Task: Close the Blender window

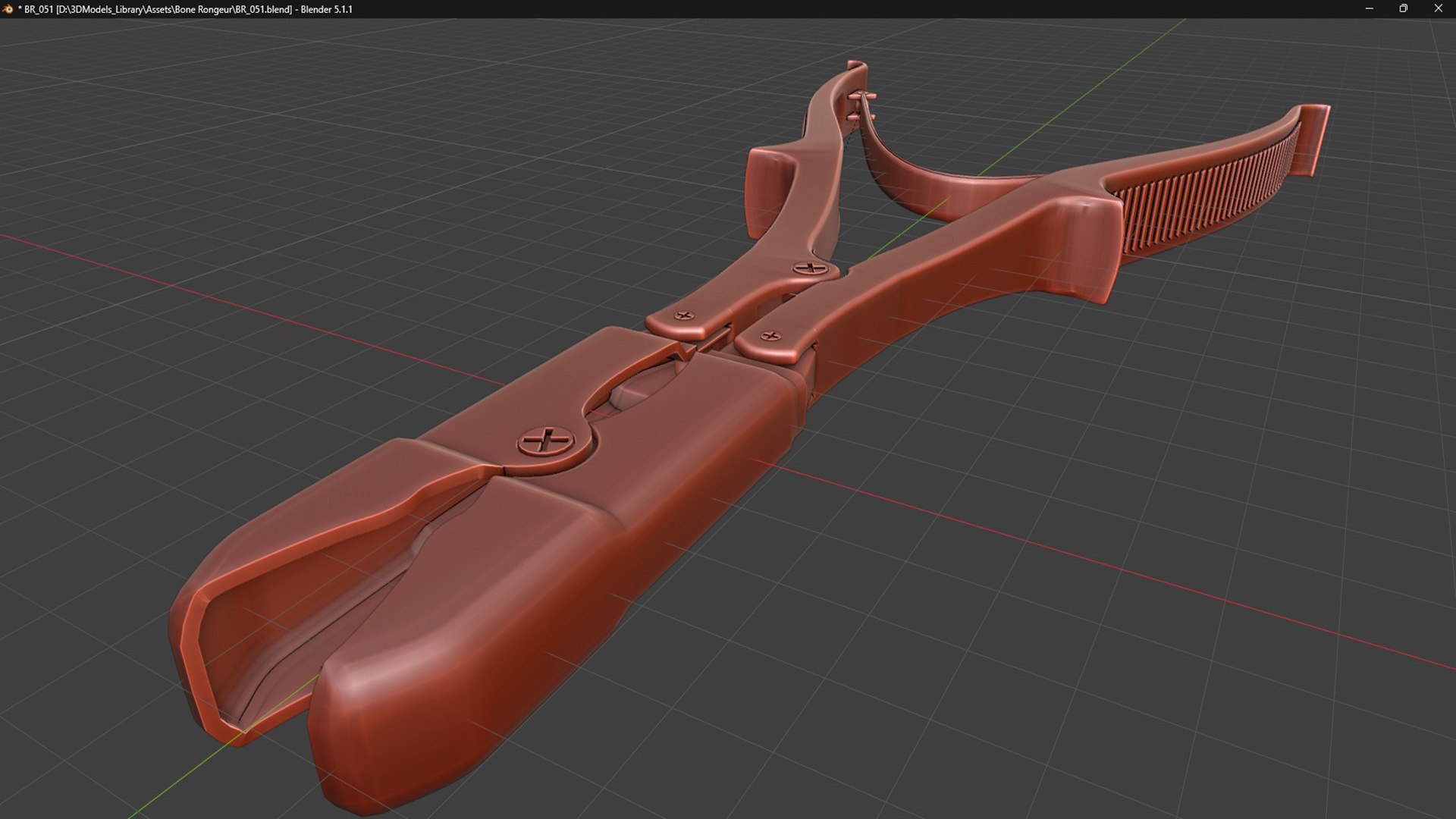Action: 1438,9
